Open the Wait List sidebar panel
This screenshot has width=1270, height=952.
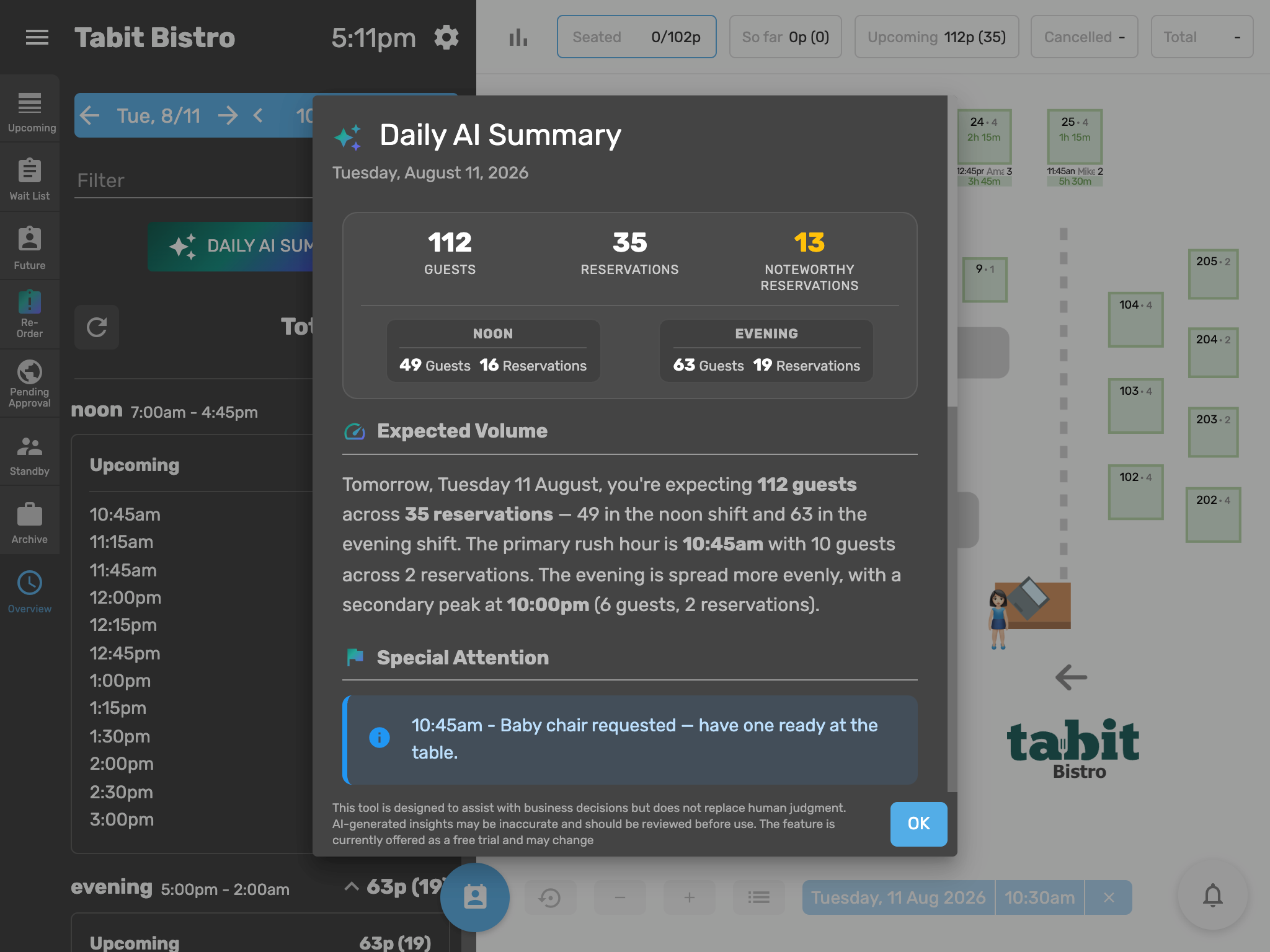29,179
